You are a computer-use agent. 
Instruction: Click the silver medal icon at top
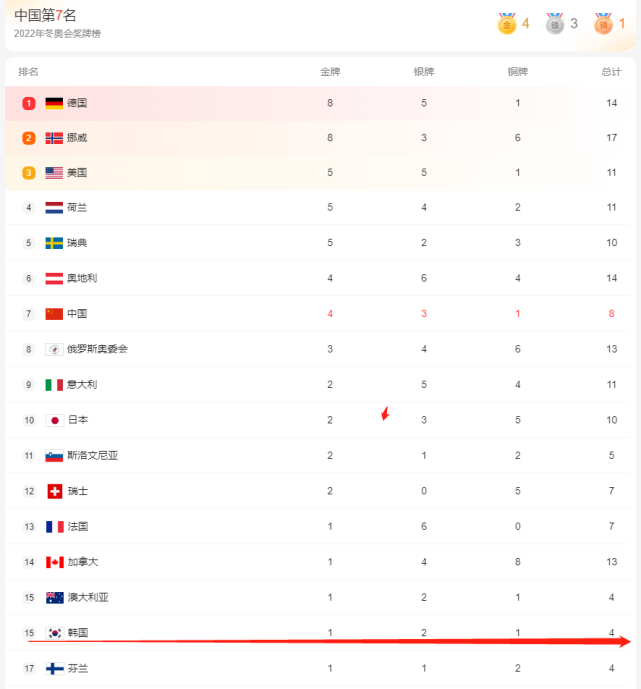click(555, 24)
